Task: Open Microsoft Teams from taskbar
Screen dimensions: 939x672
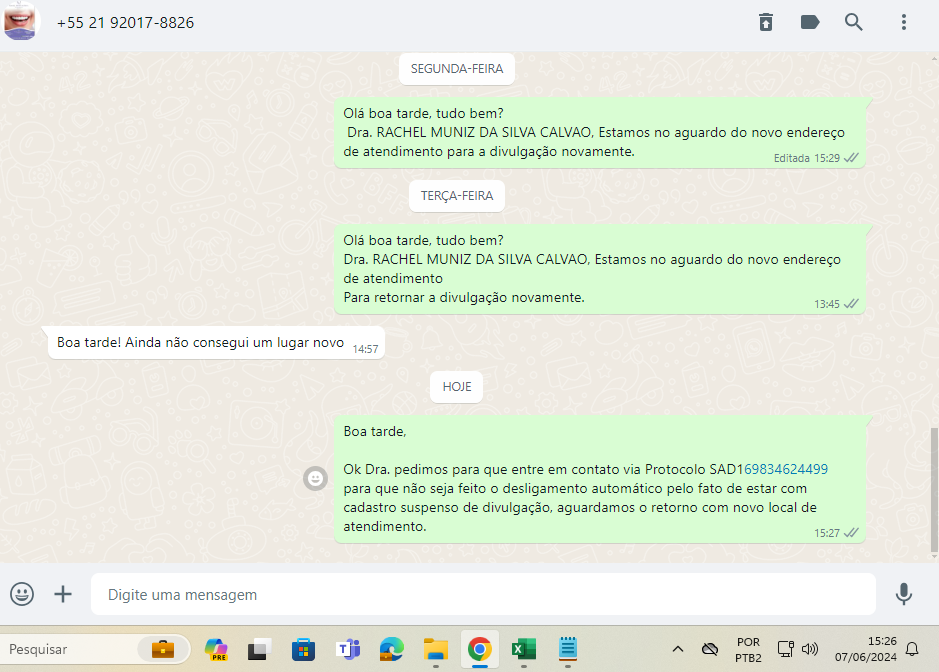Action: point(348,649)
